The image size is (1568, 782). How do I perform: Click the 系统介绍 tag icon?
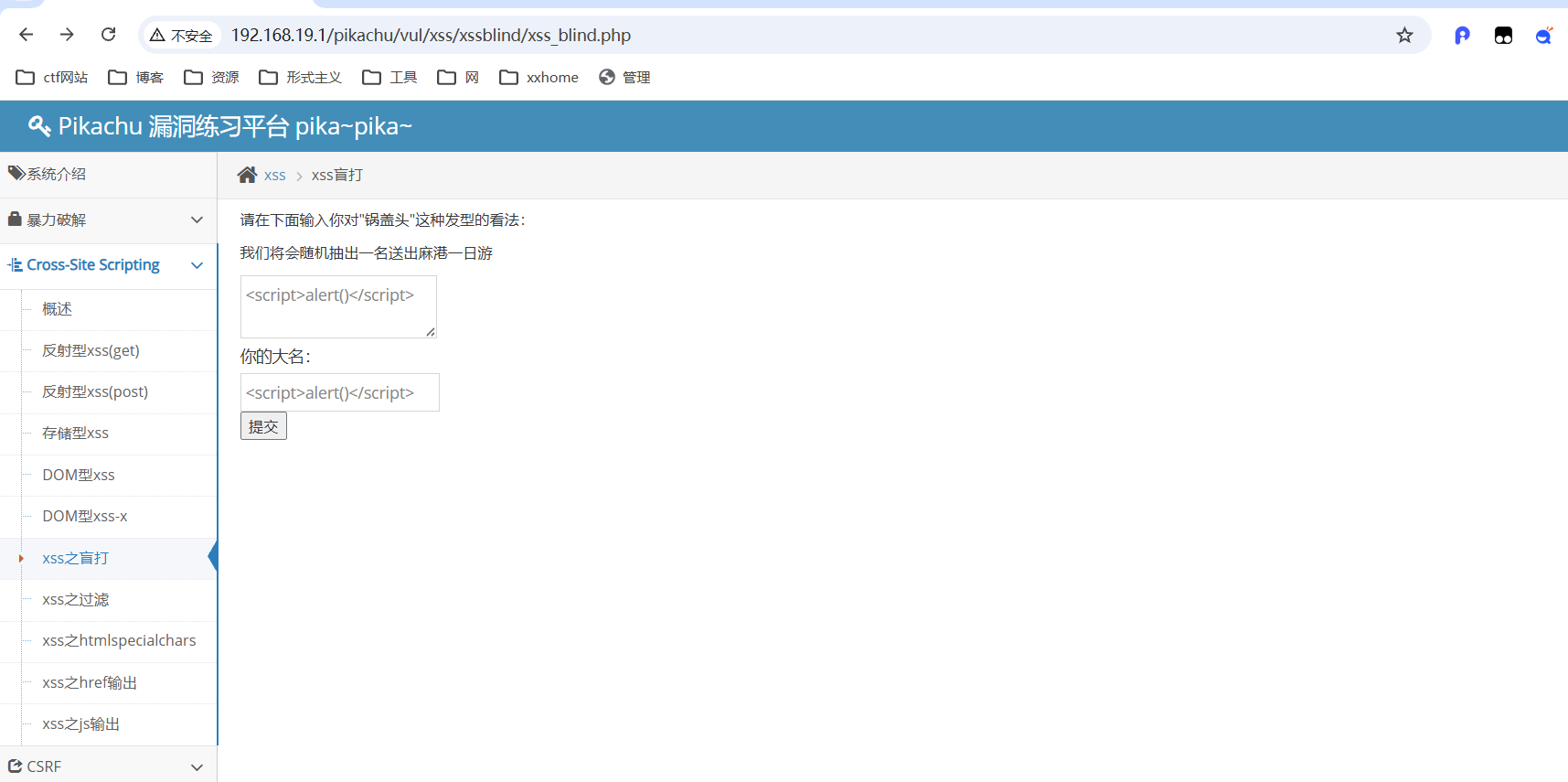[x=16, y=173]
